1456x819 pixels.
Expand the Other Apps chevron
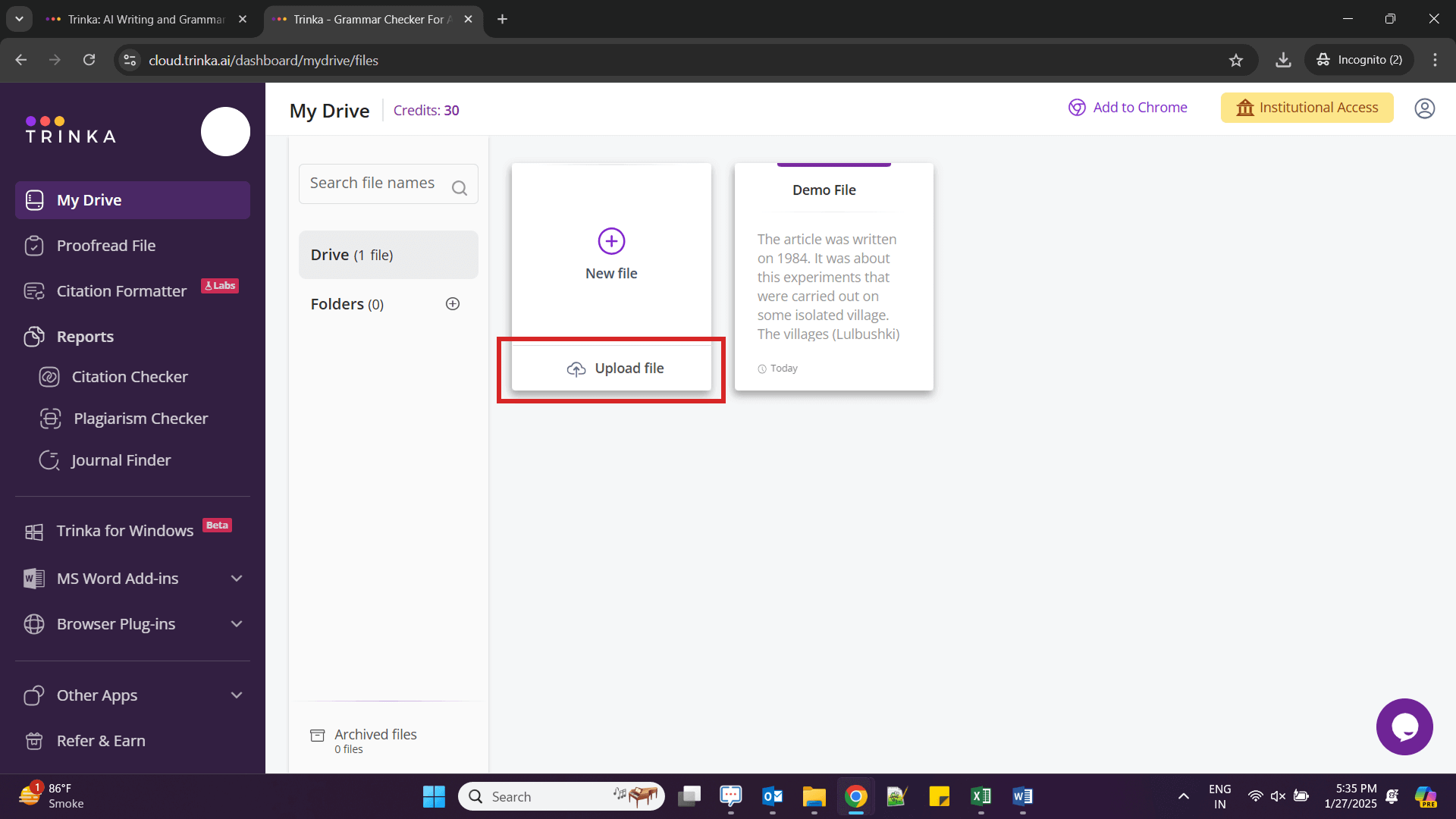coord(237,695)
